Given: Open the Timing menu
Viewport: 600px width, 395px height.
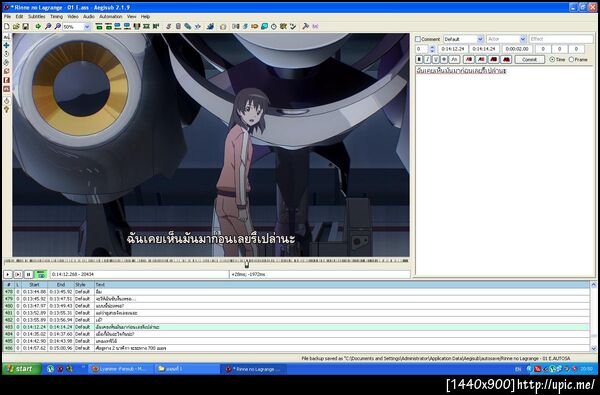Looking at the screenshot, I should pos(56,16).
